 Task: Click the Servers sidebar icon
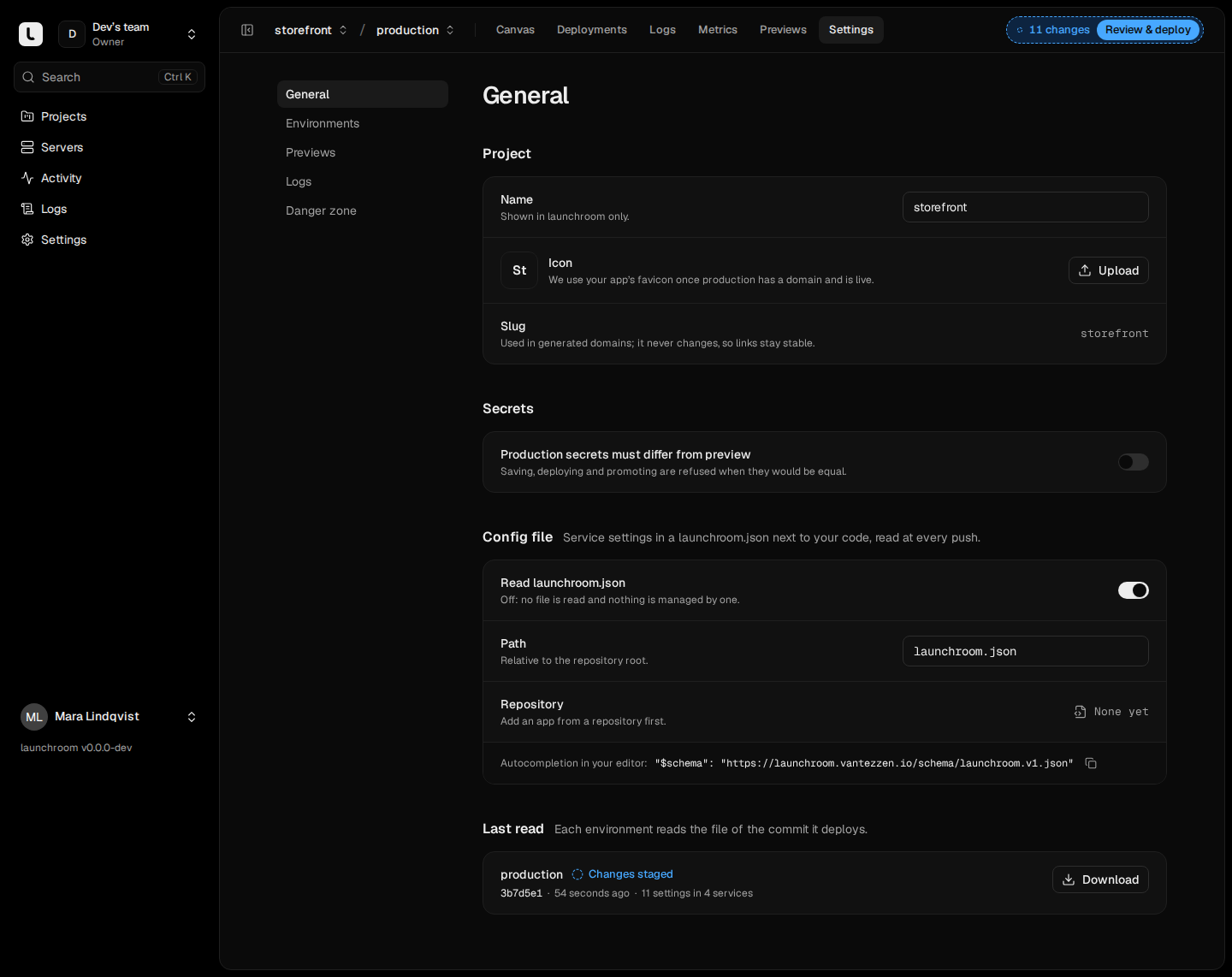(x=27, y=147)
